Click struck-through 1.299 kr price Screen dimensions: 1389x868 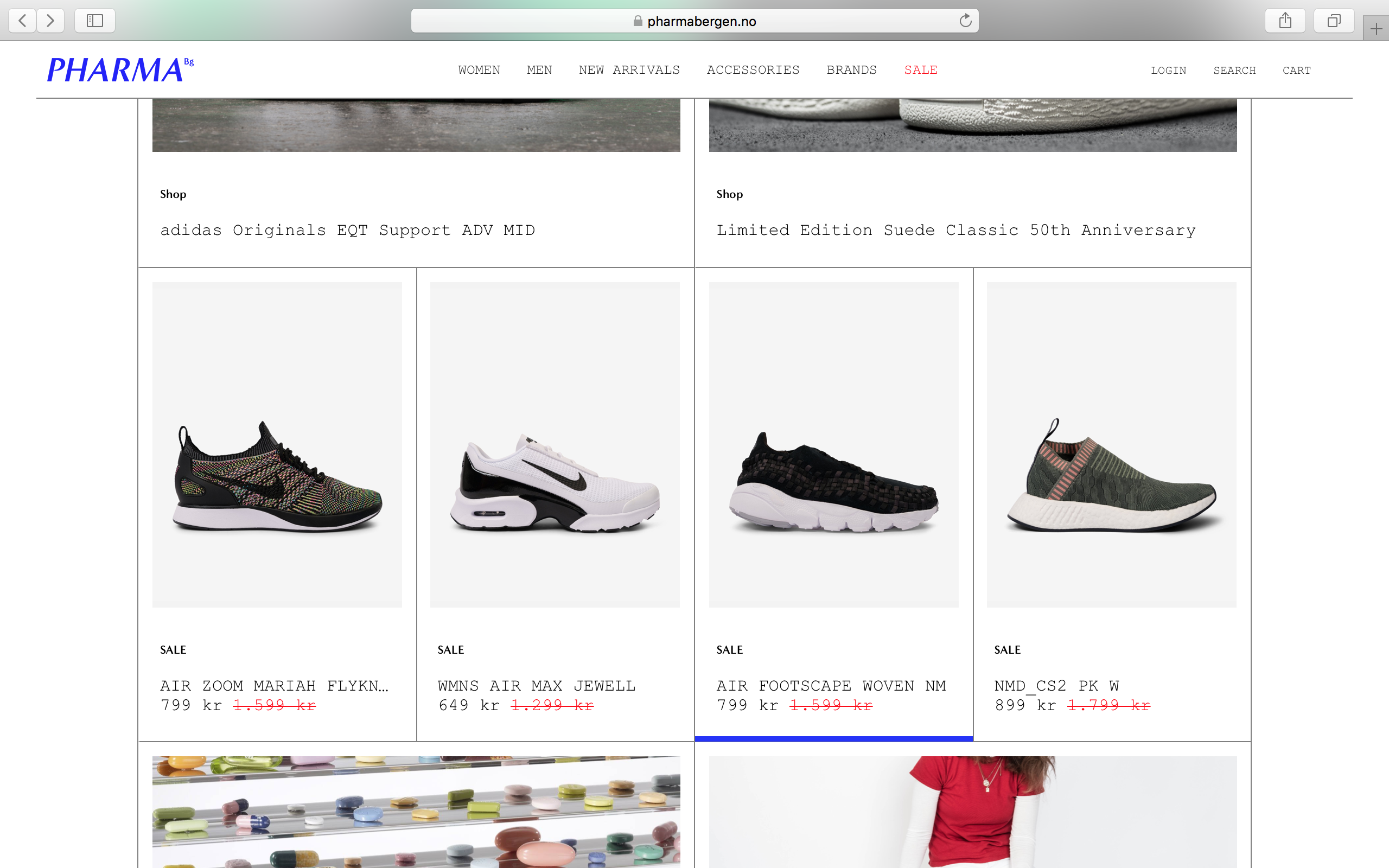tap(552, 705)
